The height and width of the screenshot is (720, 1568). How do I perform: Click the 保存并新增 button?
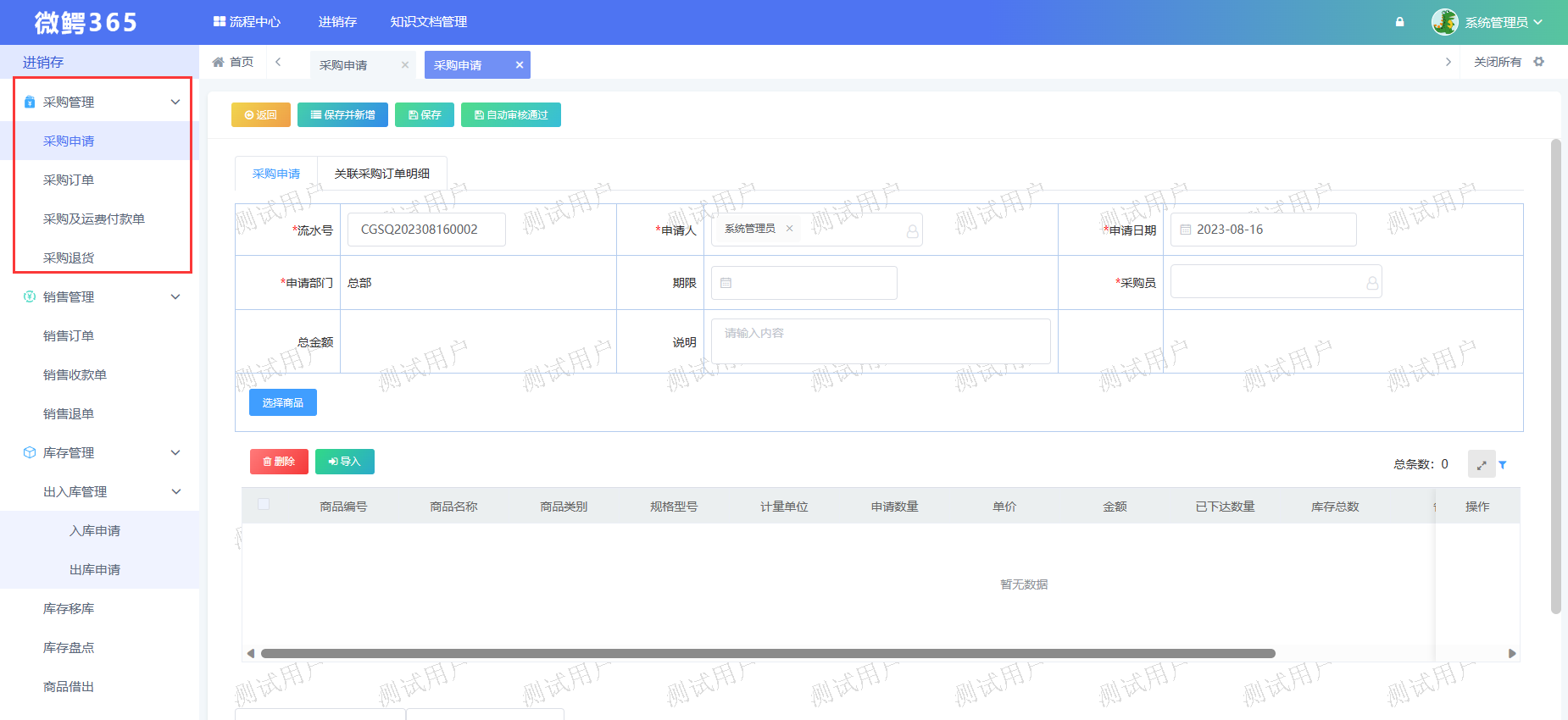click(x=342, y=115)
